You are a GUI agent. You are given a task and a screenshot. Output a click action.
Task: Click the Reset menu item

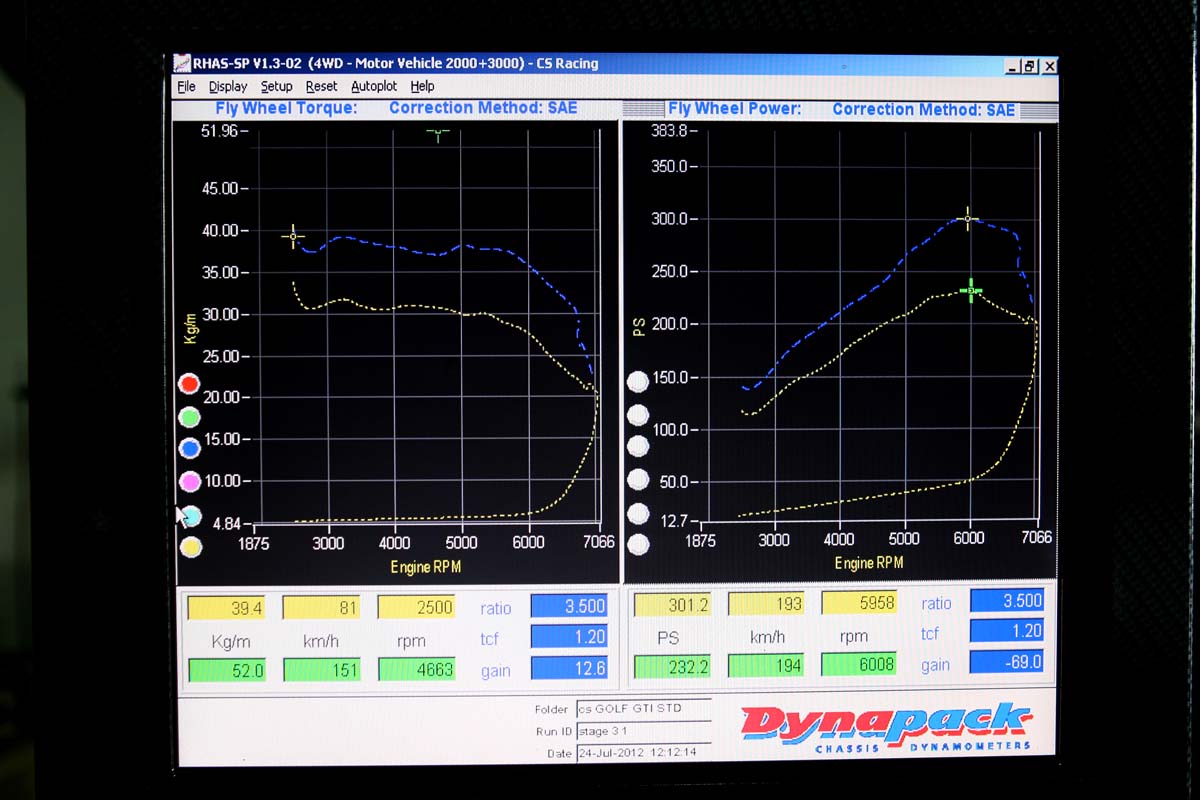pyautogui.click(x=321, y=87)
